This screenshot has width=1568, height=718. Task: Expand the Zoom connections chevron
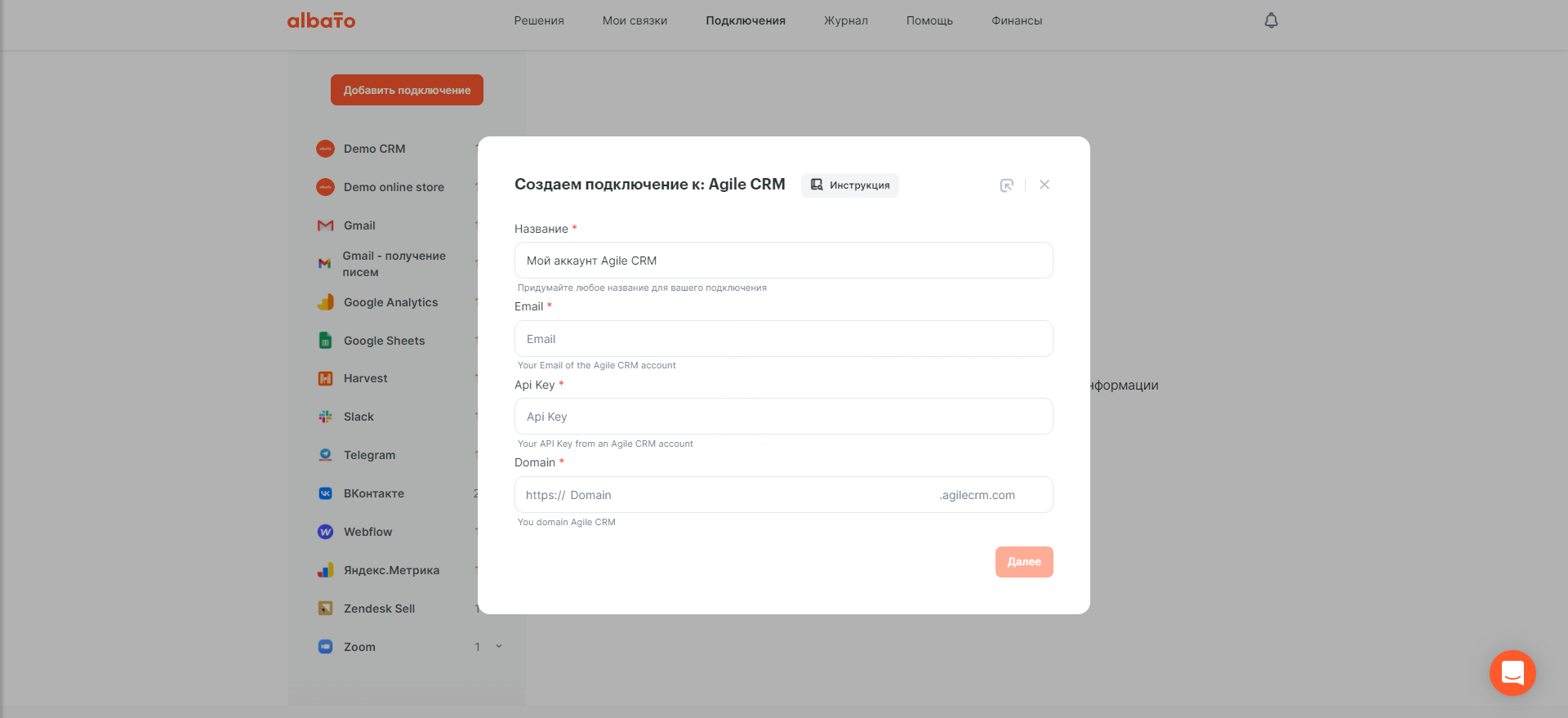click(499, 647)
